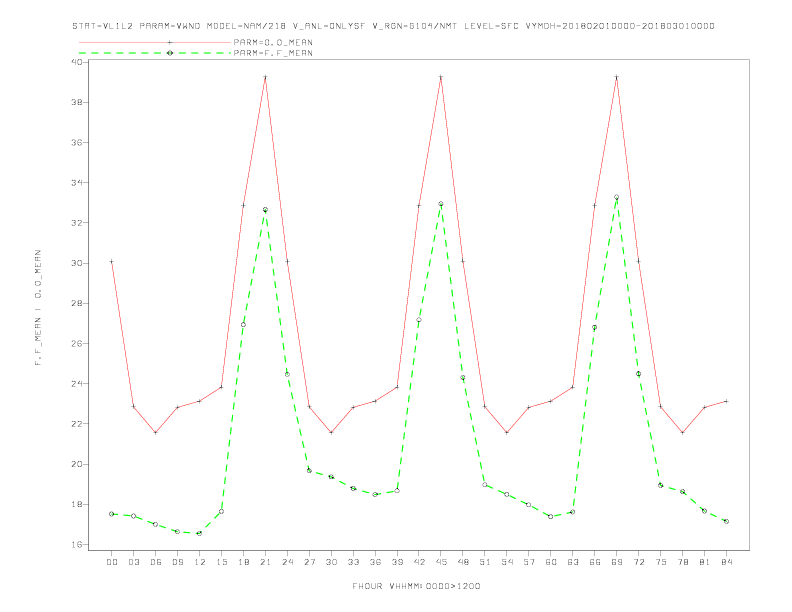792x612 pixels.
Task: Click red O_MEAN peak marker at hour 21
Action: (x=265, y=77)
